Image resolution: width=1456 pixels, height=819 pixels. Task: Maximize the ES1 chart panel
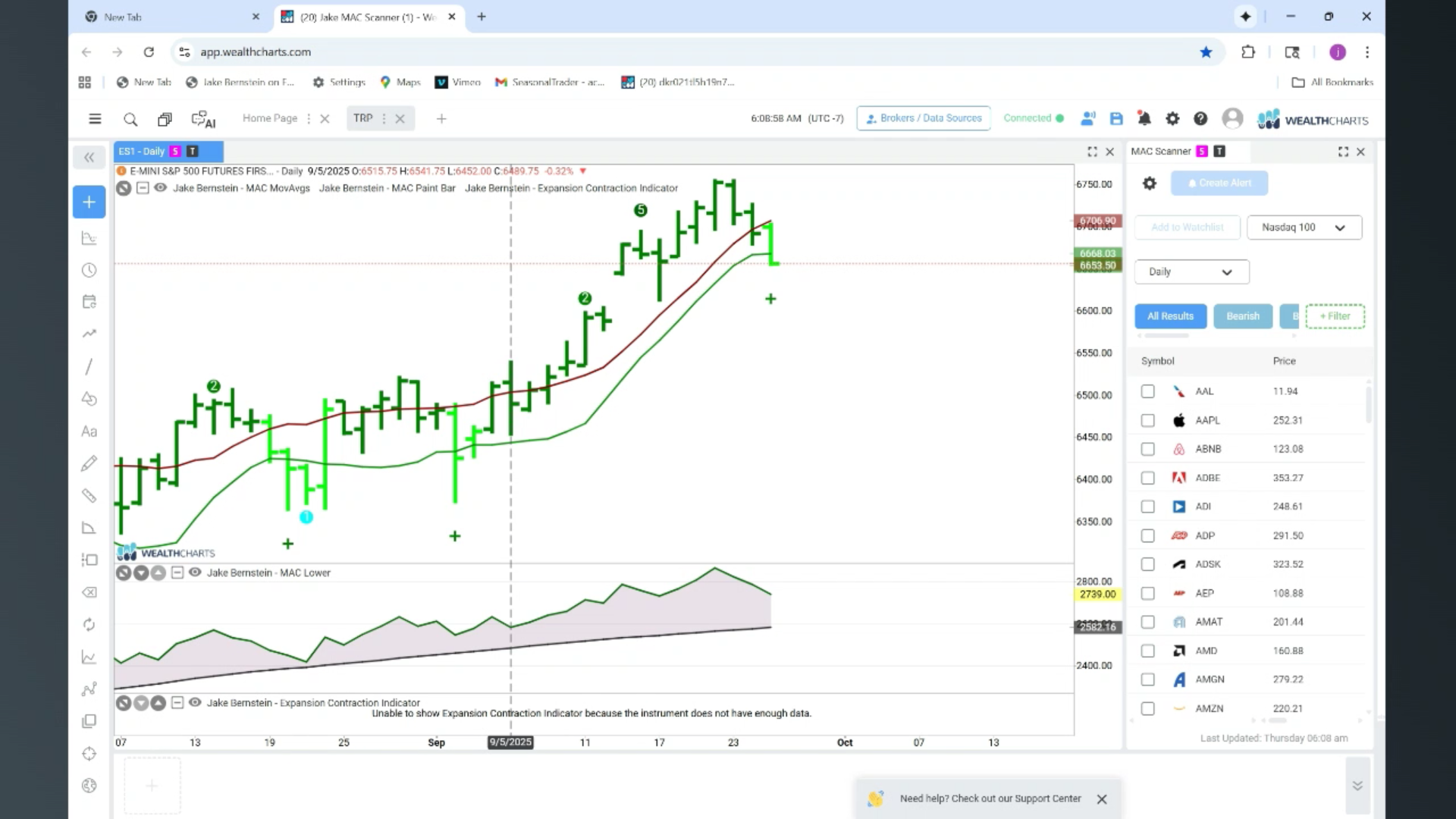pyautogui.click(x=1092, y=152)
